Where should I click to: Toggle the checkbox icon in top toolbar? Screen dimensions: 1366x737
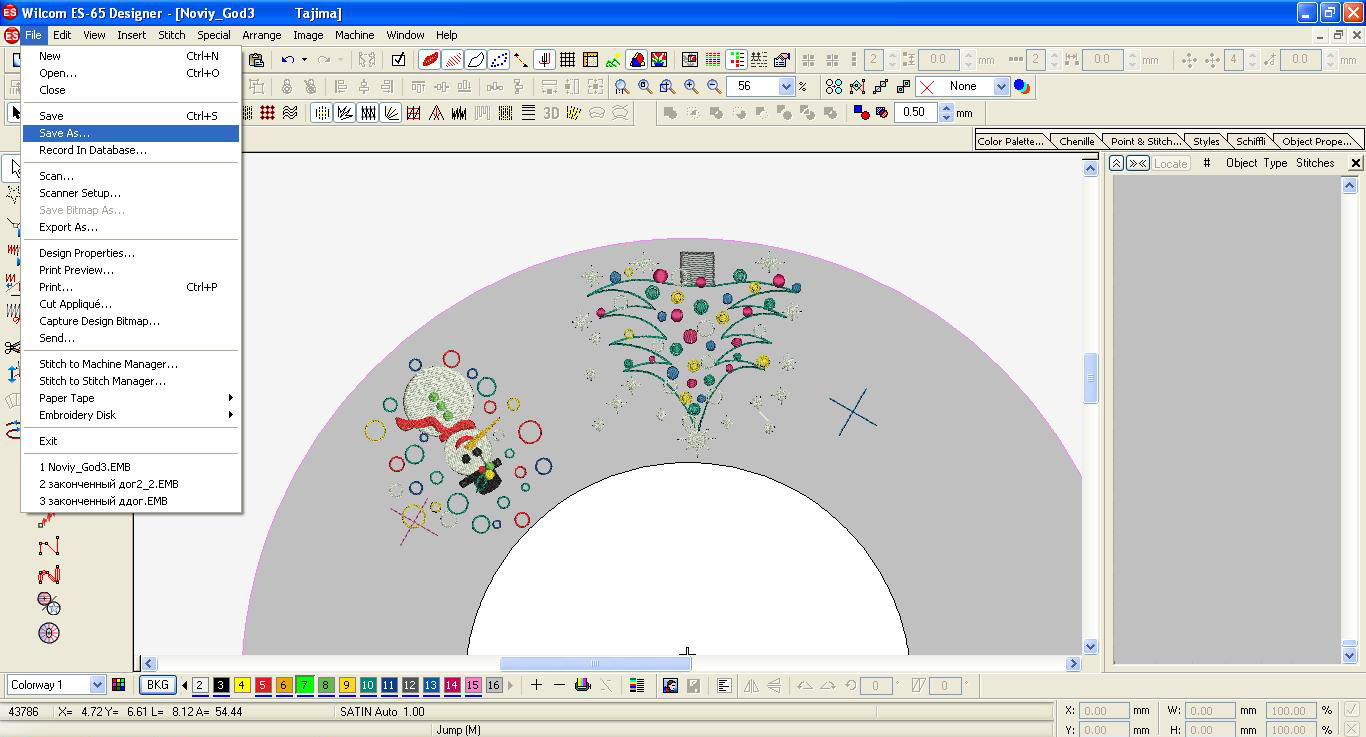pos(398,60)
